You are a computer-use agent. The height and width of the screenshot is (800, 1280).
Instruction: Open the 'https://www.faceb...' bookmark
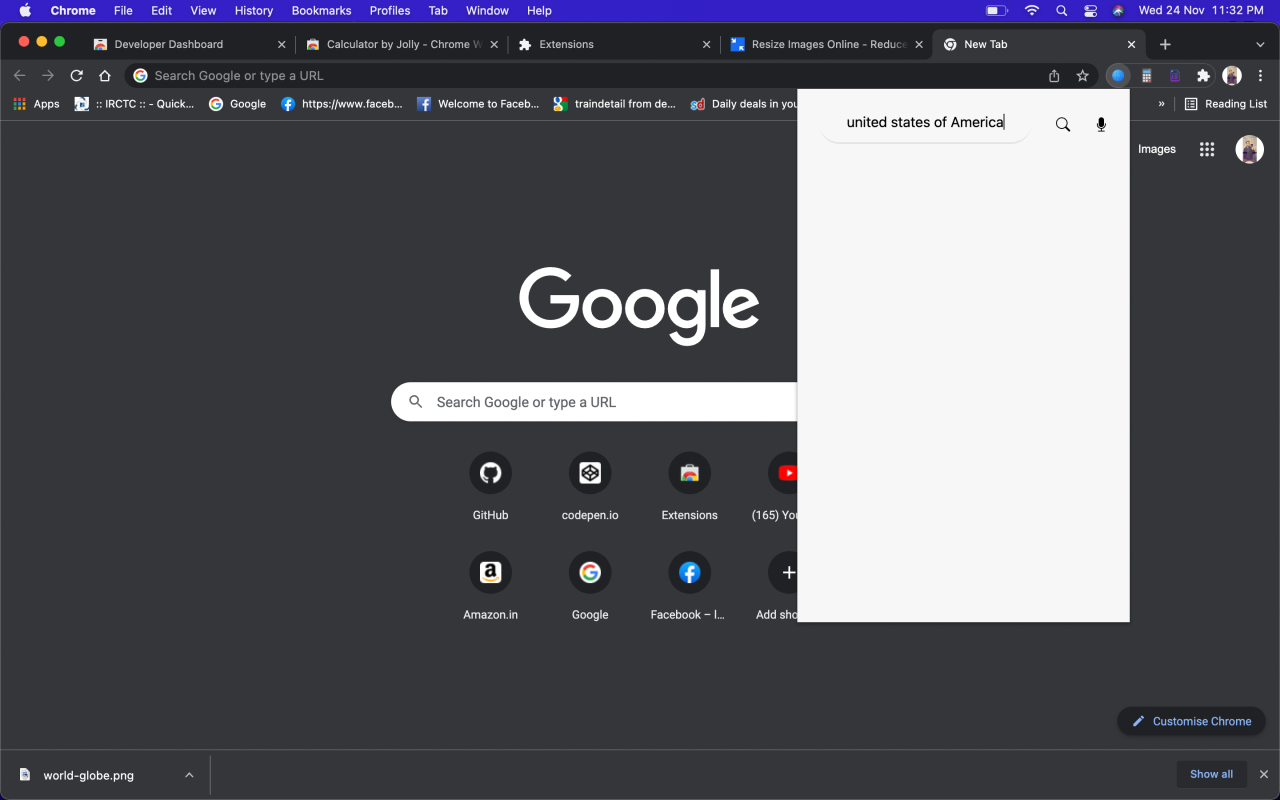pos(341,104)
